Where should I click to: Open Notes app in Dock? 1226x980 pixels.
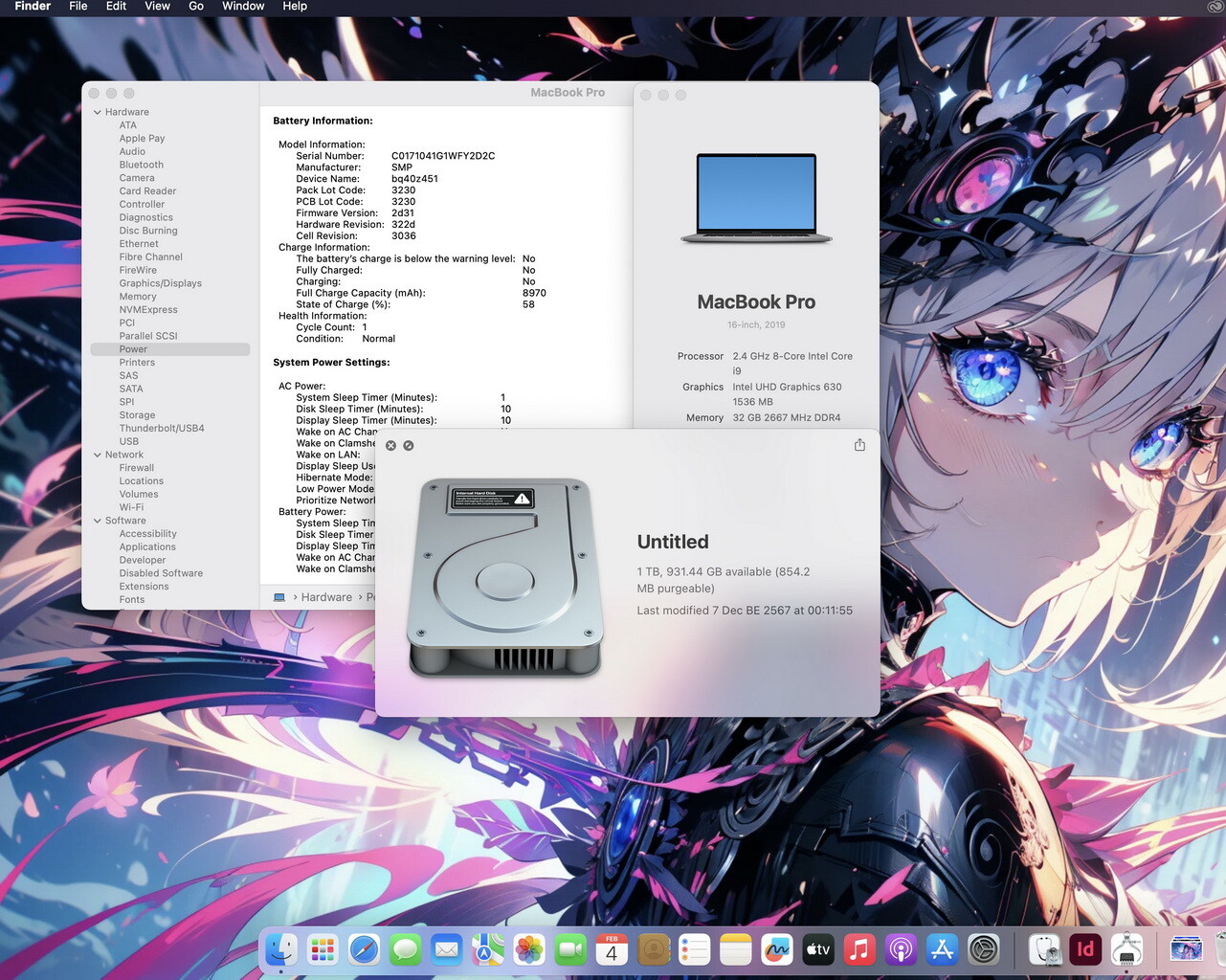[736, 949]
